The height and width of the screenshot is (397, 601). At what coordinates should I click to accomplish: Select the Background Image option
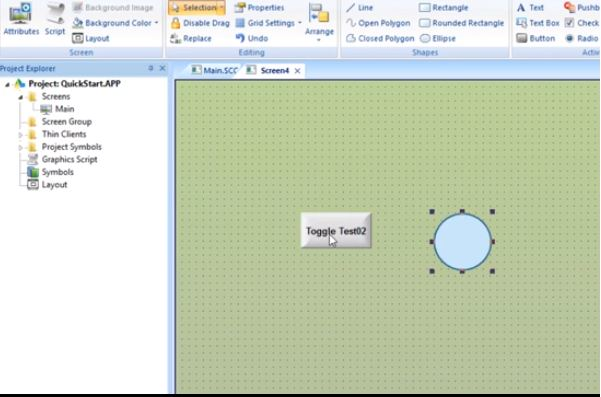click(x=113, y=7)
